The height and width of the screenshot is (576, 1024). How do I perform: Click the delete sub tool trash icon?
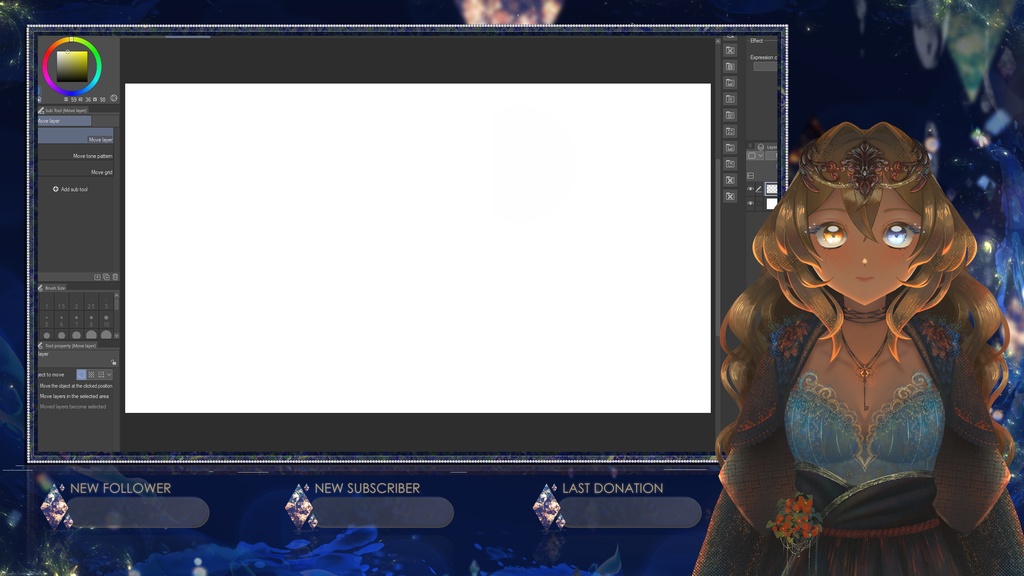pos(115,276)
